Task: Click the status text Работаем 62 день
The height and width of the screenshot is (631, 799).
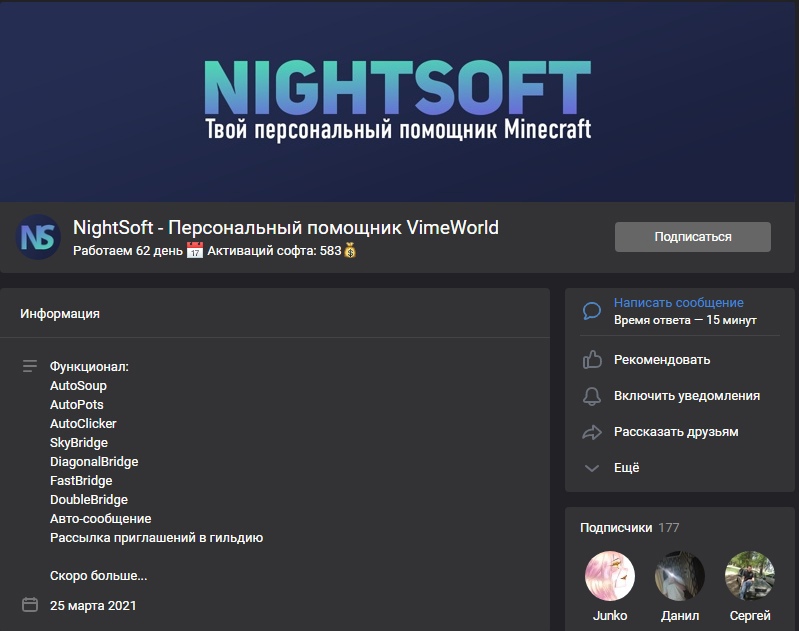Action: pos(128,251)
